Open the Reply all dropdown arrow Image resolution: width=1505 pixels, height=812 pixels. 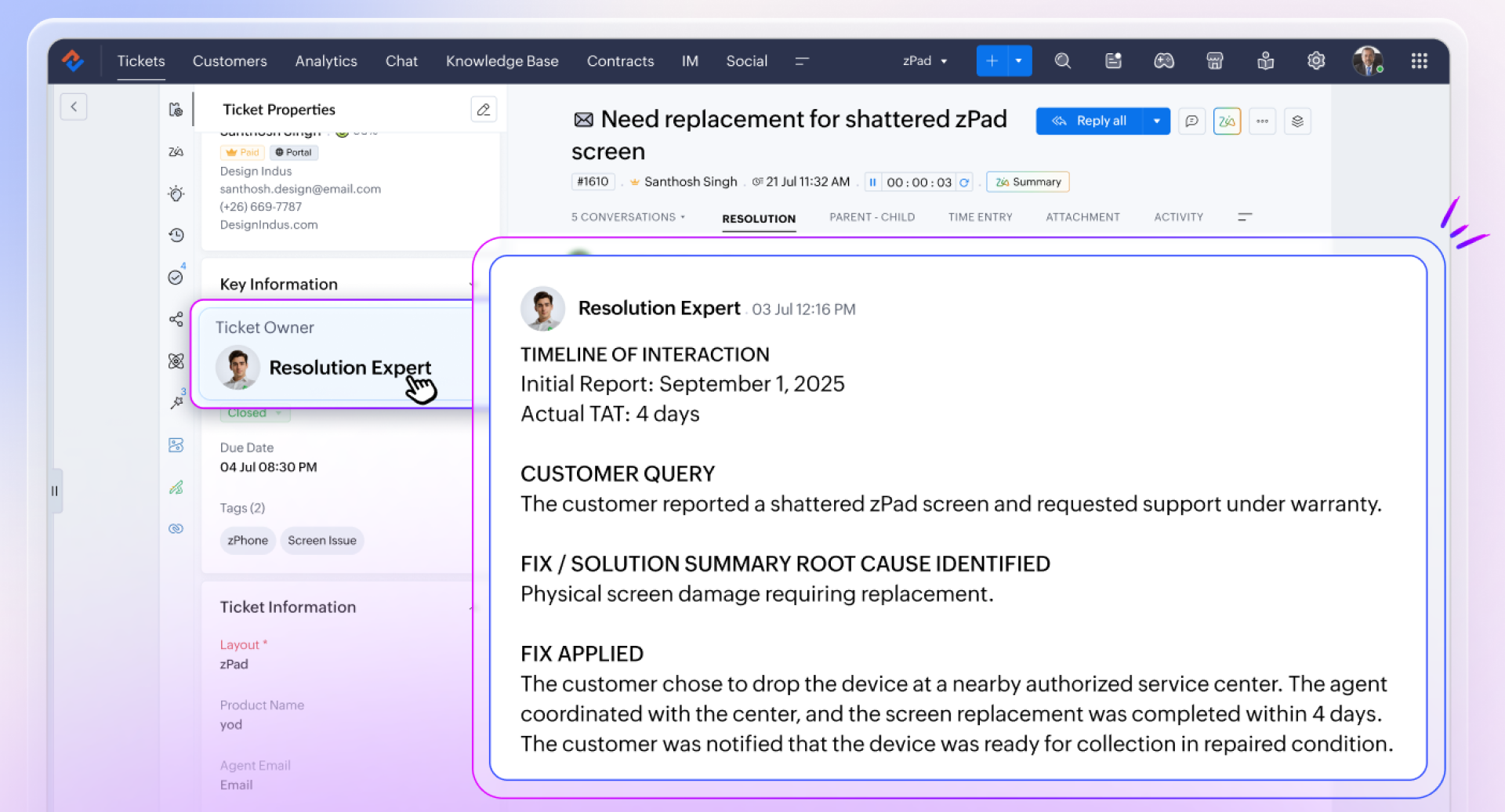1157,121
